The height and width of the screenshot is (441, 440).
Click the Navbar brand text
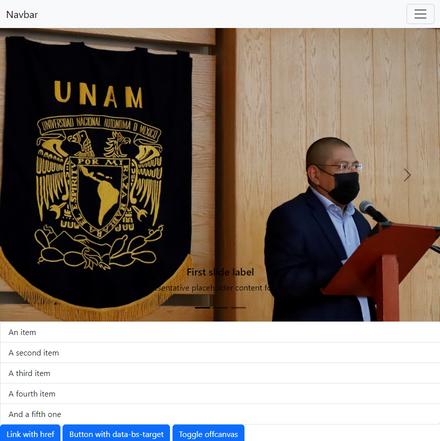22,14
